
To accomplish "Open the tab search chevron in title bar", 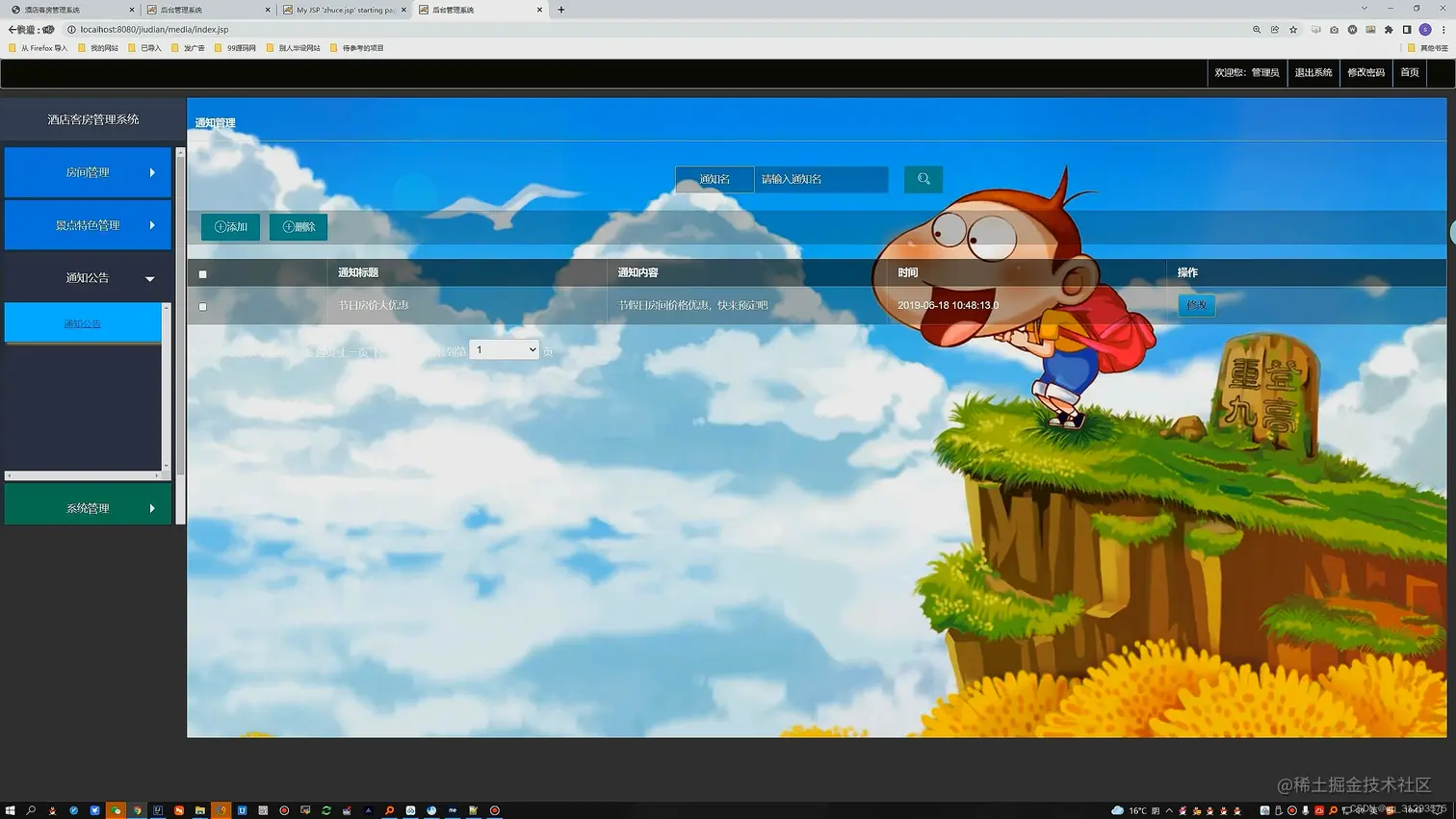I will tap(1364, 9).
